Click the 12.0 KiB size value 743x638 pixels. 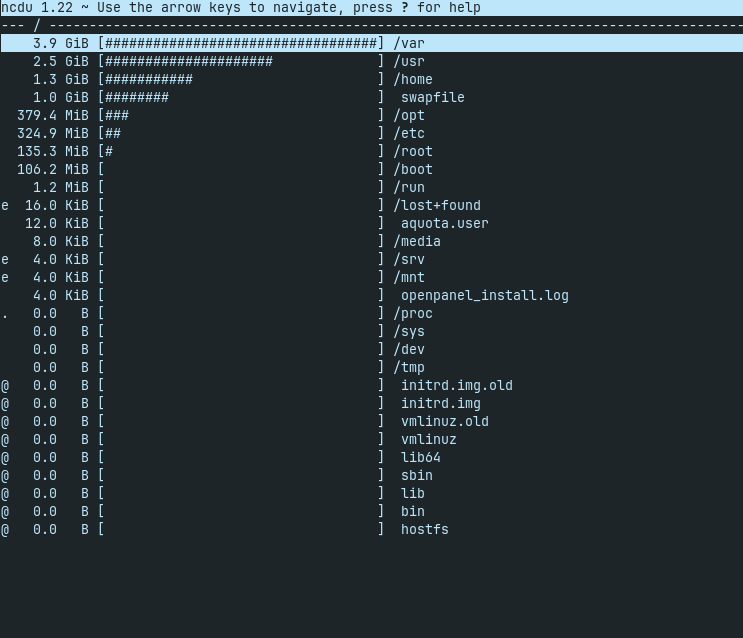57,223
